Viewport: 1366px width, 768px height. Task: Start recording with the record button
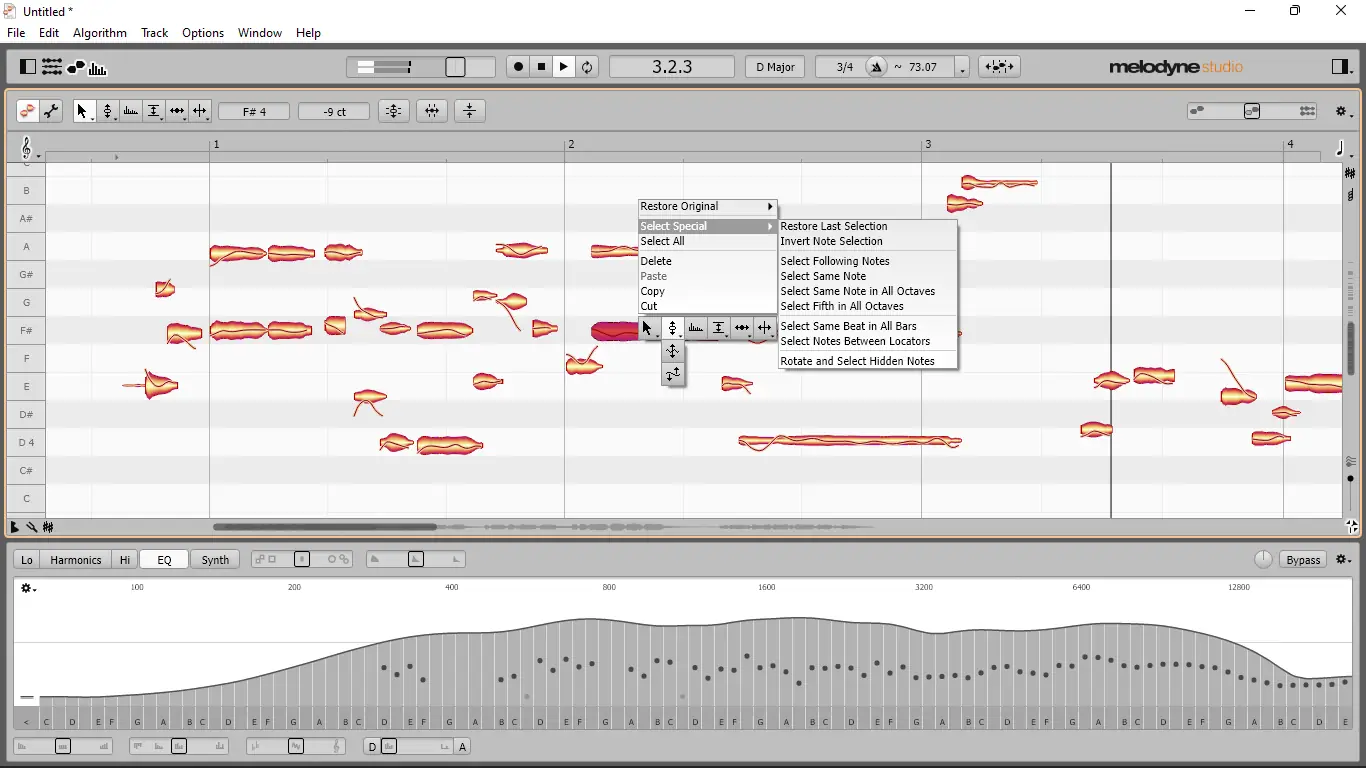[518, 67]
